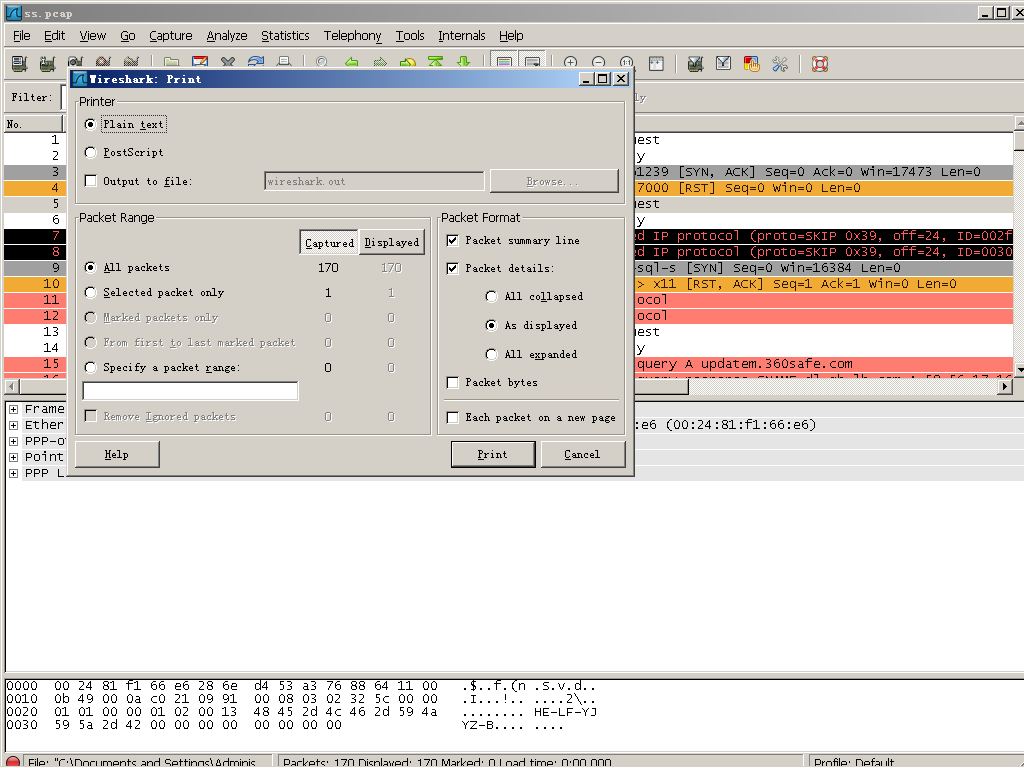Open the Analyze menu

click(227, 35)
